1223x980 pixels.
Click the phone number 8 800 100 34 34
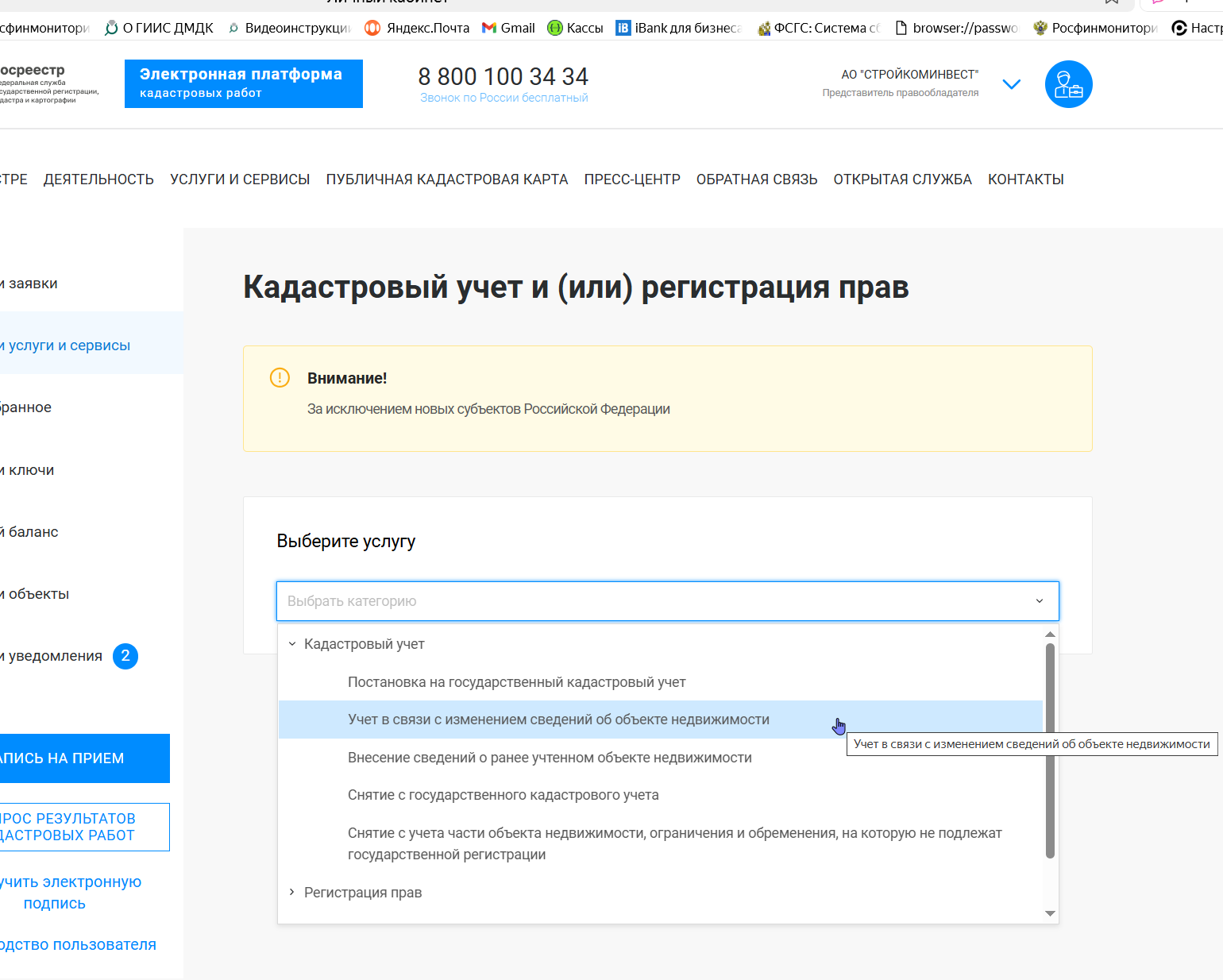point(503,76)
